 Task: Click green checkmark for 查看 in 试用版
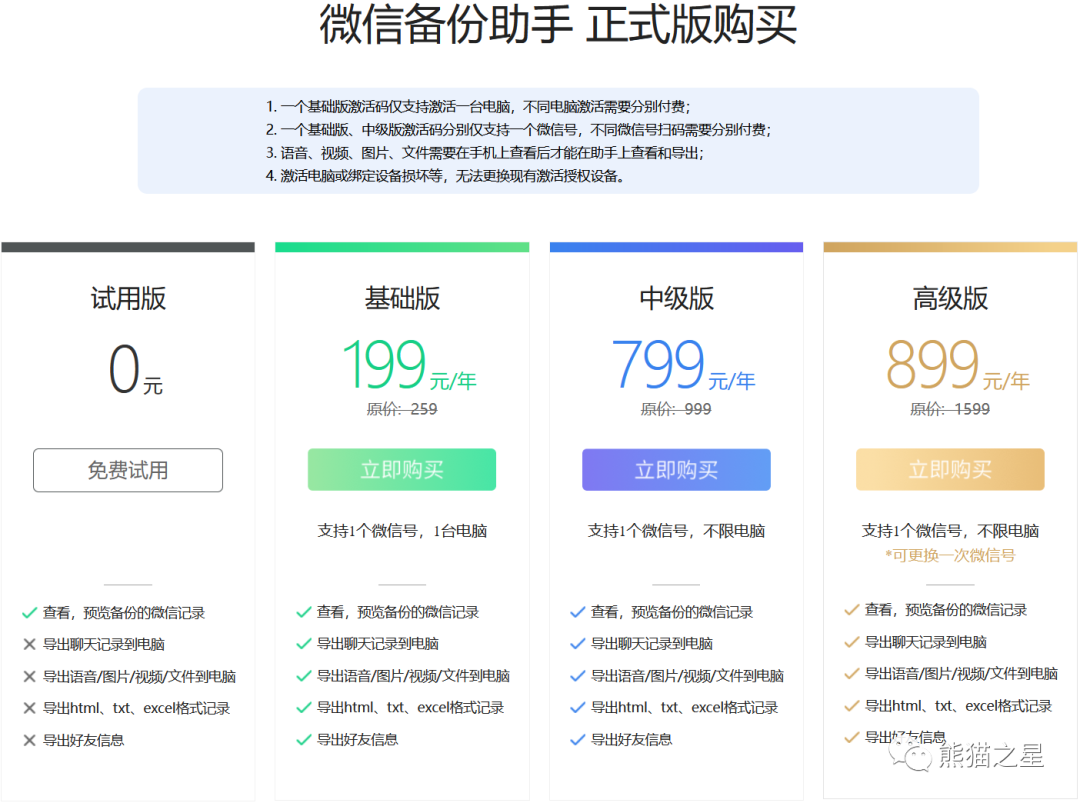click(x=29, y=613)
